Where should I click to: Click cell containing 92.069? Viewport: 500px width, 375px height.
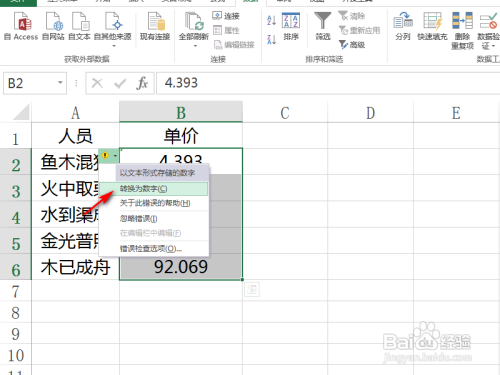[x=181, y=267]
